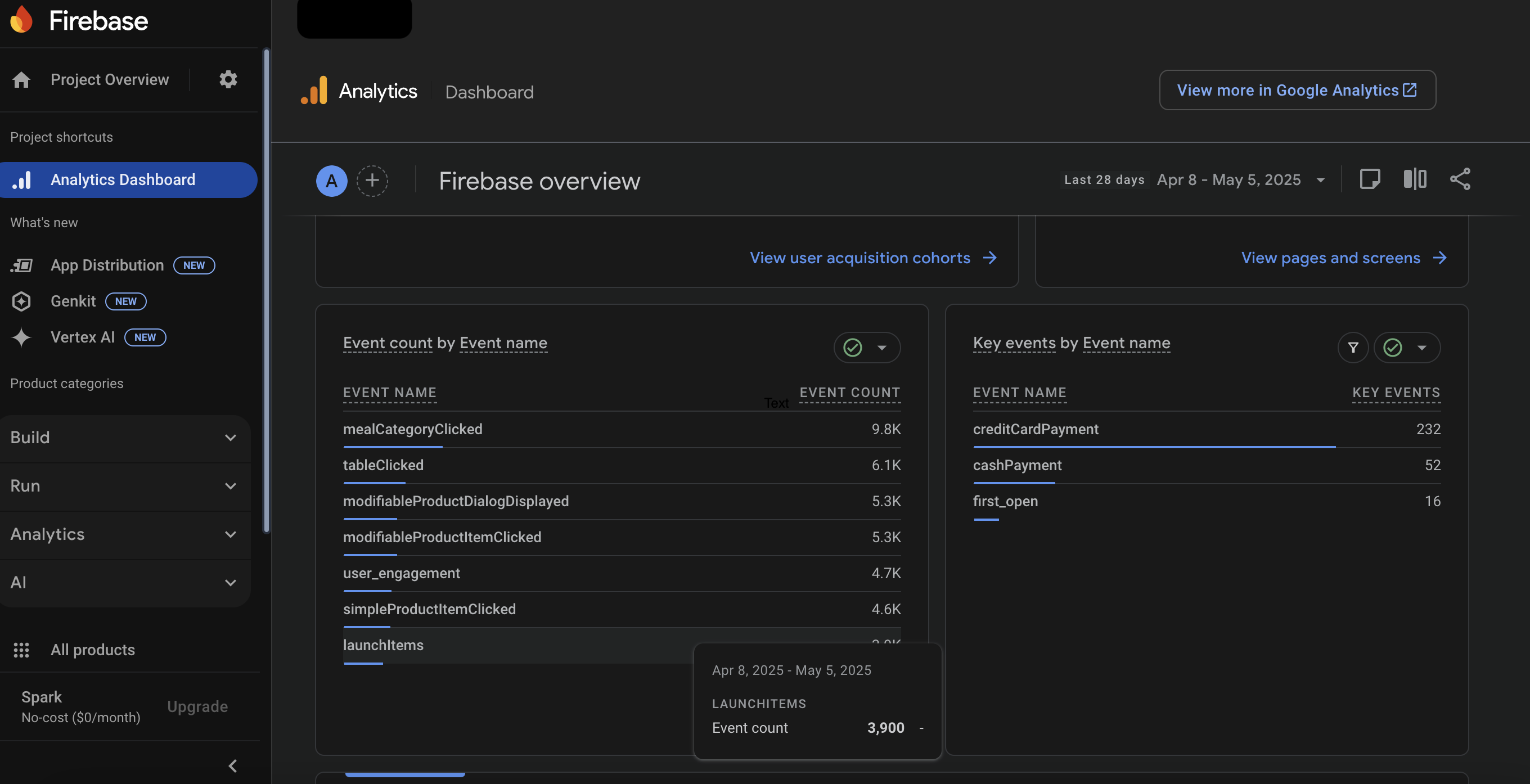Click the creditCardPayment key event row
The height and width of the screenshot is (784, 1530).
[x=1207, y=430]
